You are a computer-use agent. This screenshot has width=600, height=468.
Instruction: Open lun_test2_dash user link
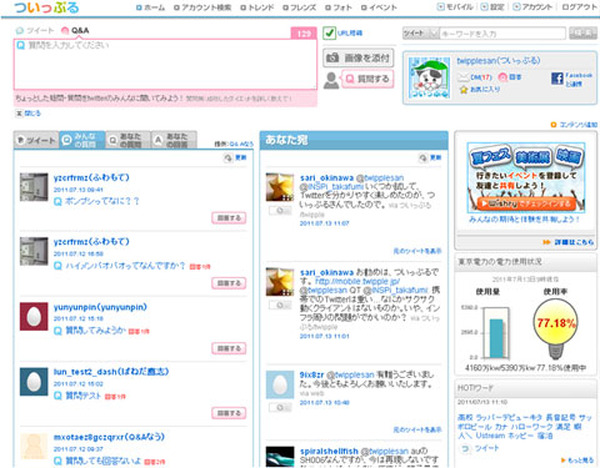111,371
